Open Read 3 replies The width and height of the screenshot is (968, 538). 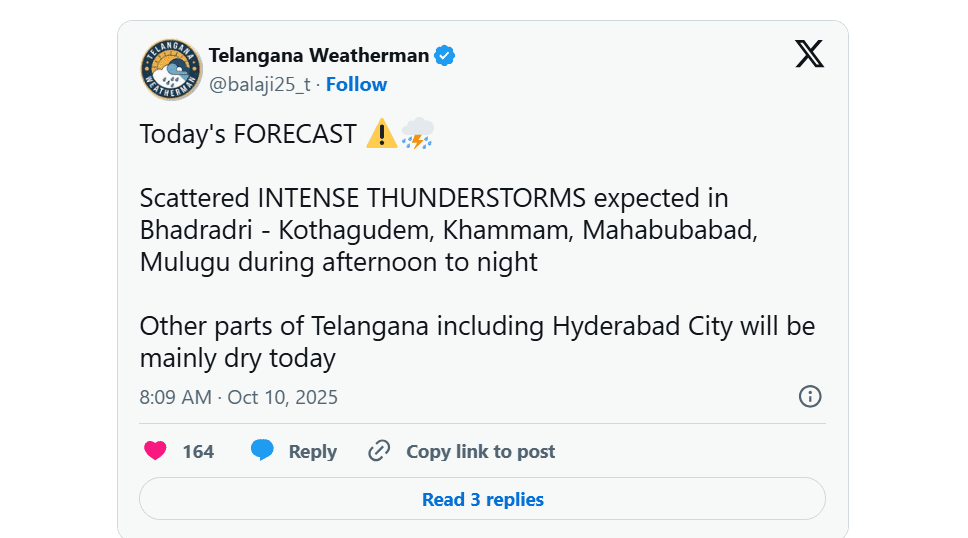click(482, 499)
